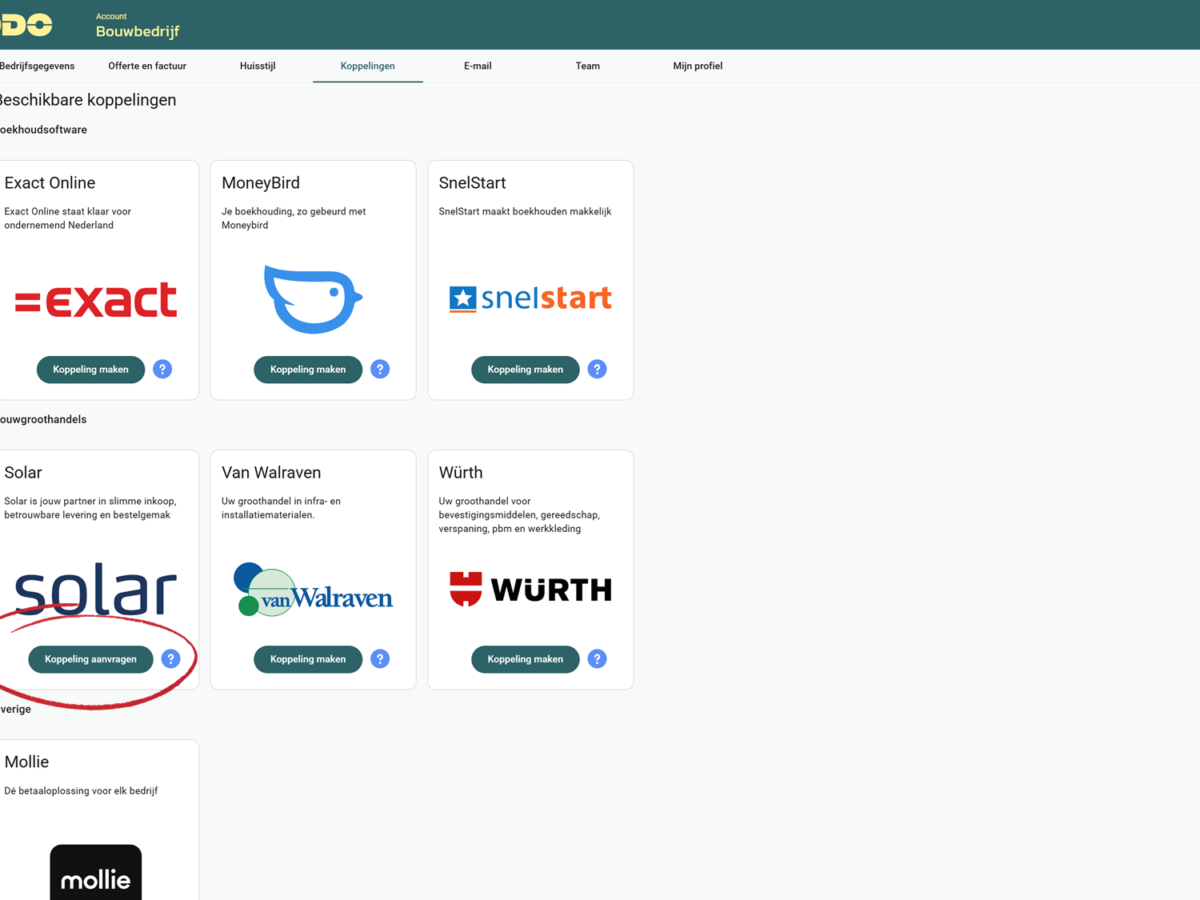Open help icon for Würth
Viewport: 1200px width, 900px height.
[x=597, y=659]
